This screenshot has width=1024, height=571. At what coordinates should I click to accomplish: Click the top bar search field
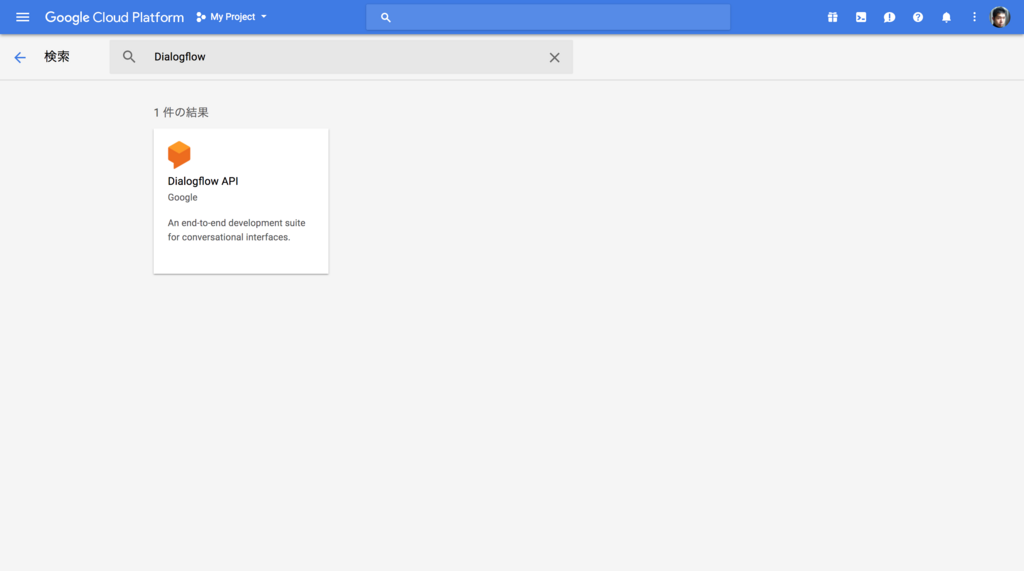coord(548,17)
